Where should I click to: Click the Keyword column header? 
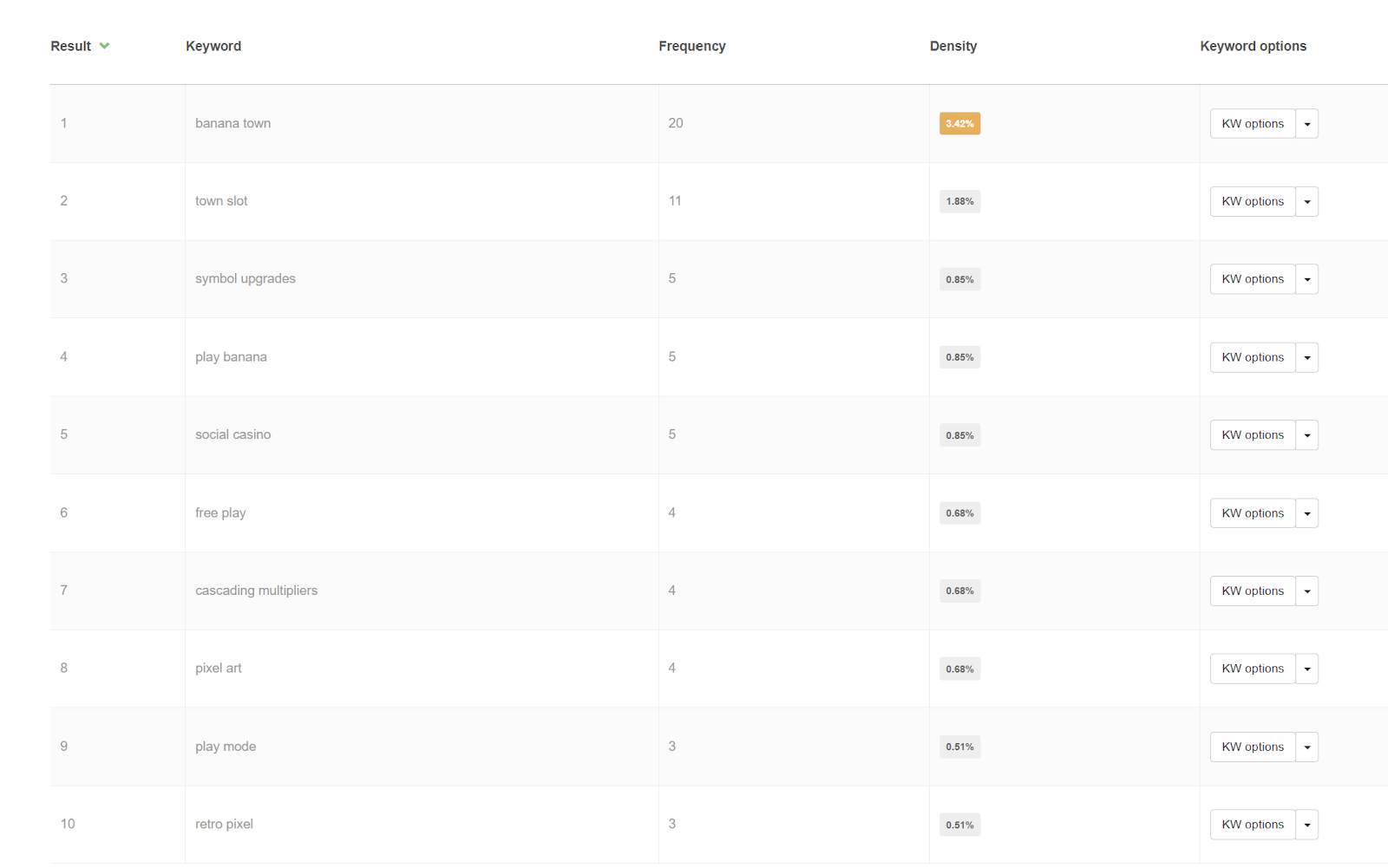pos(213,46)
